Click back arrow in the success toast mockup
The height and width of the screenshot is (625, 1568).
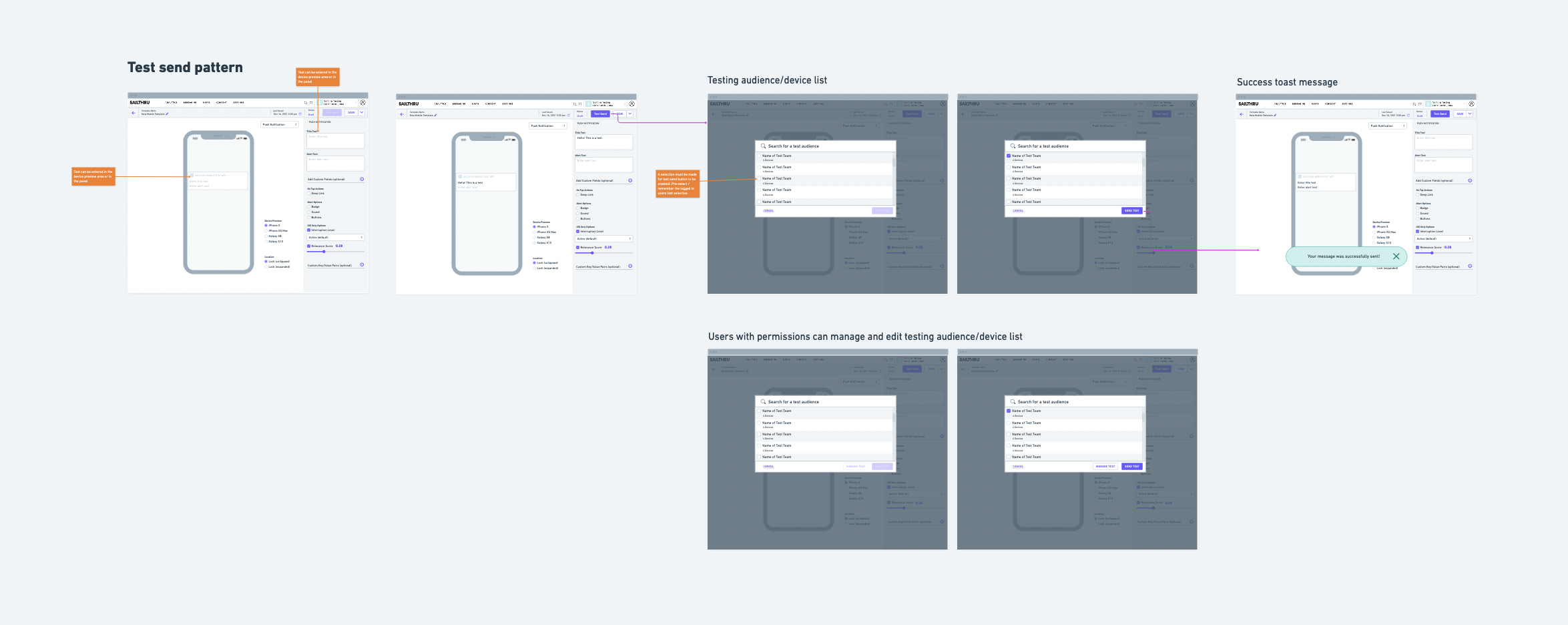pos(1242,114)
